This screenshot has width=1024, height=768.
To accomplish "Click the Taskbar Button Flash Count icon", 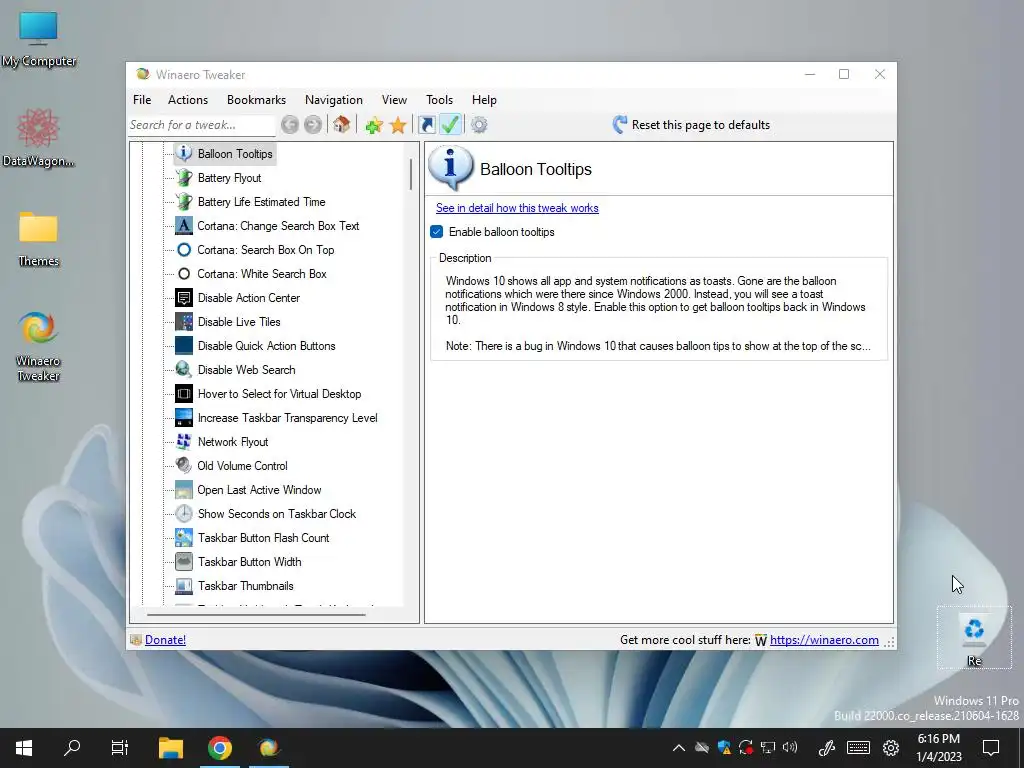I will (x=184, y=537).
